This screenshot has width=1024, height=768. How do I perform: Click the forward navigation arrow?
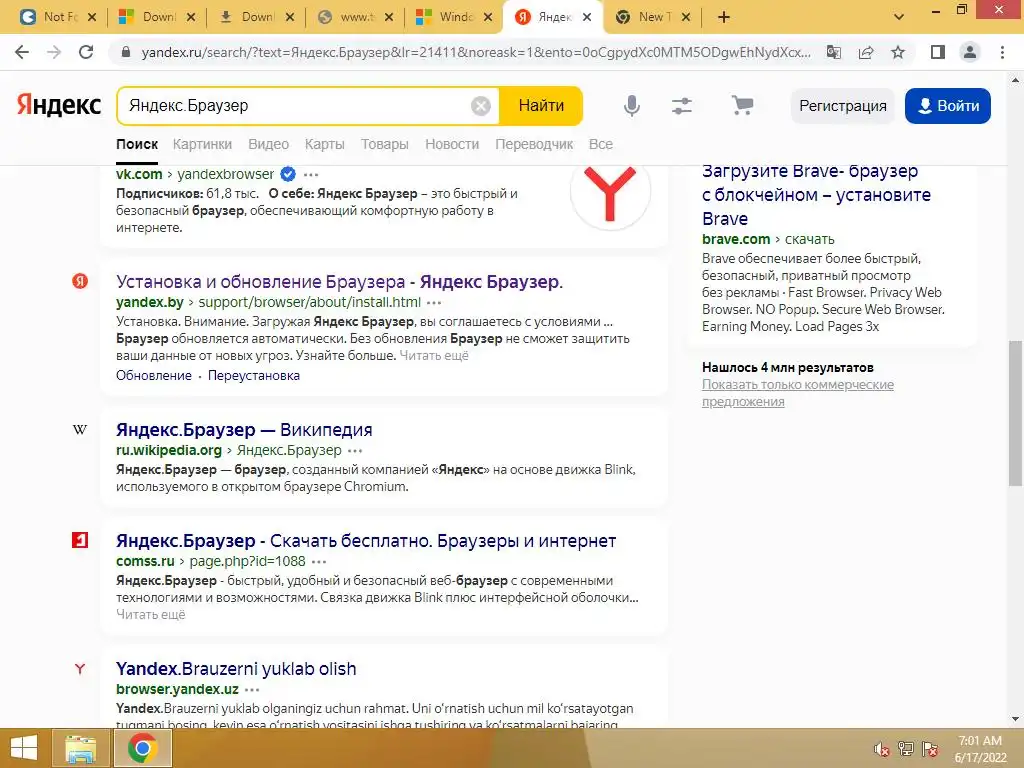coord(54,52)
